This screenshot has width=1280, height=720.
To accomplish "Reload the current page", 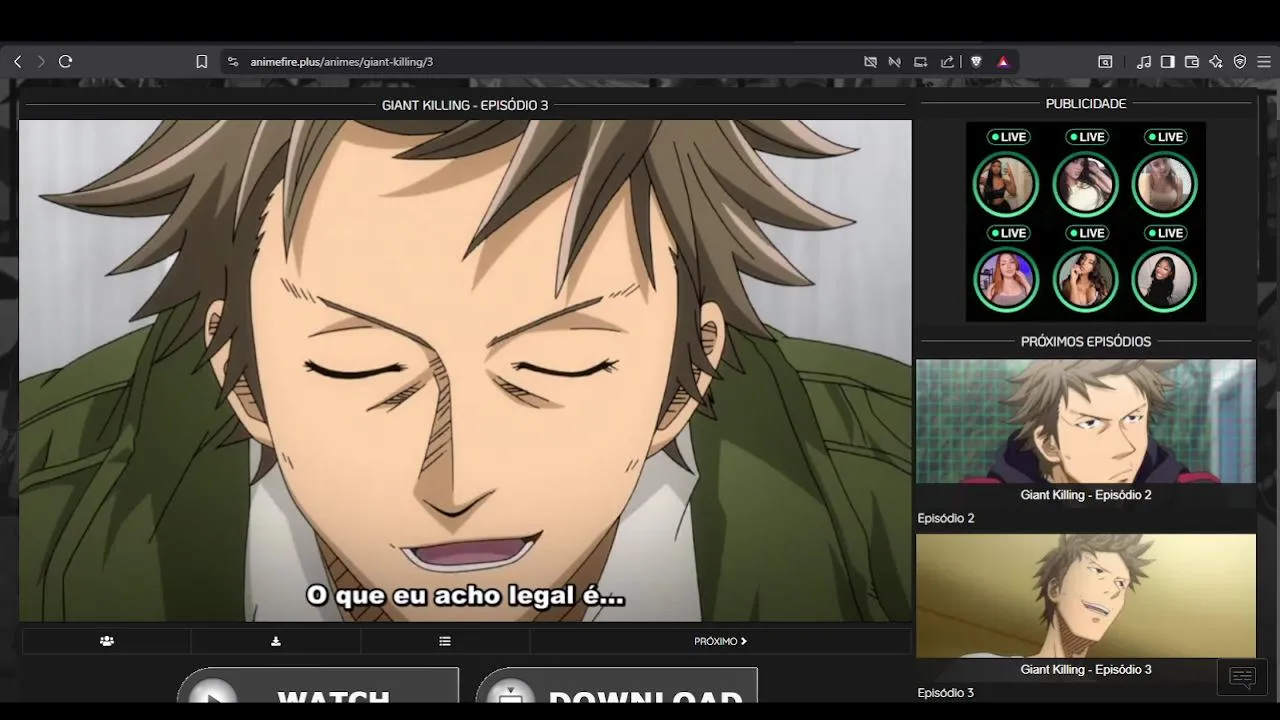I will [x=66, y=62].
